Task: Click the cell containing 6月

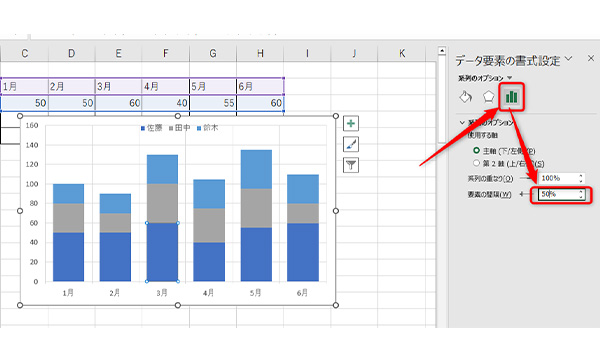Action: 260,86
